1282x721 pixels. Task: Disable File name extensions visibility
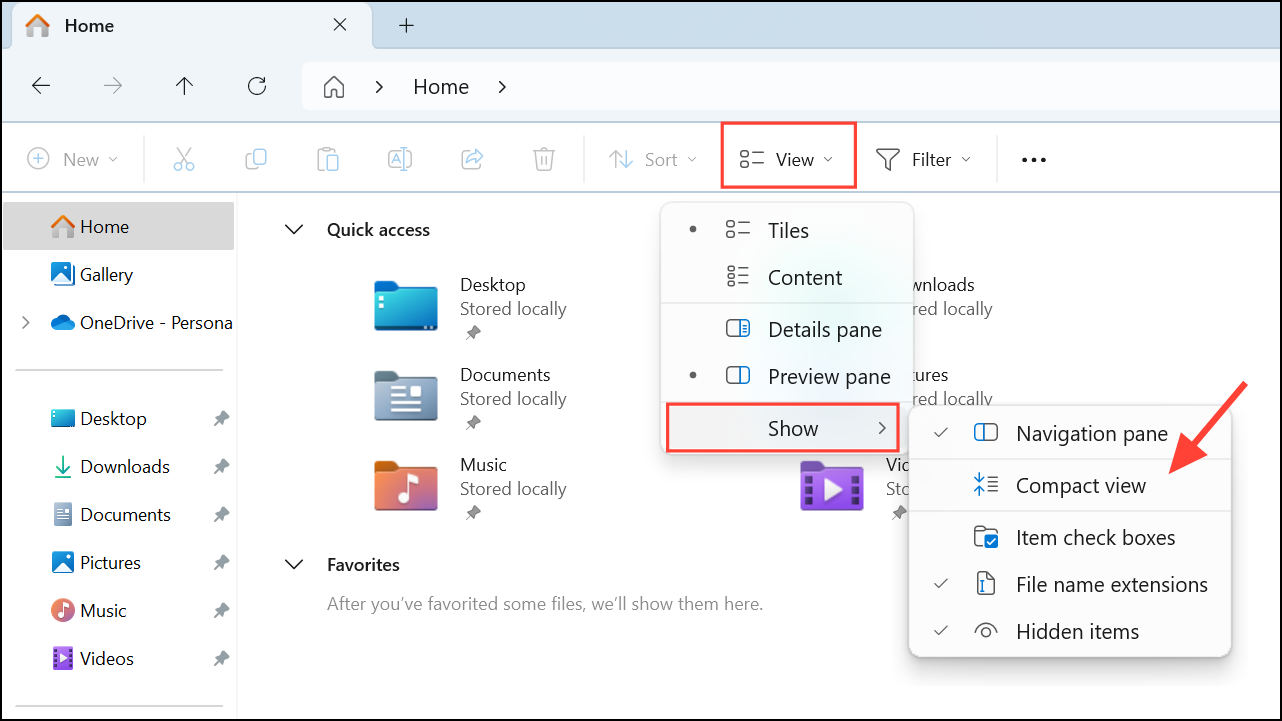(x=1112, y=584)
